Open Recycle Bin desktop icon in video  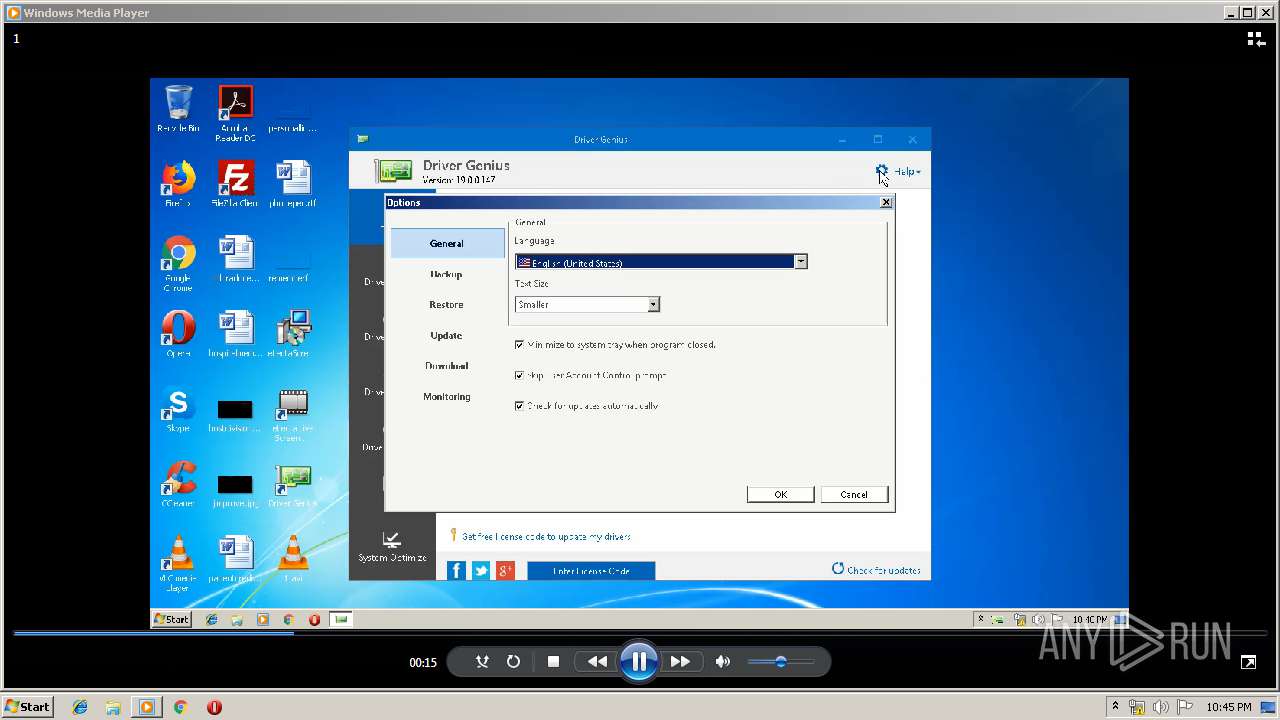[x=178, y=110]
